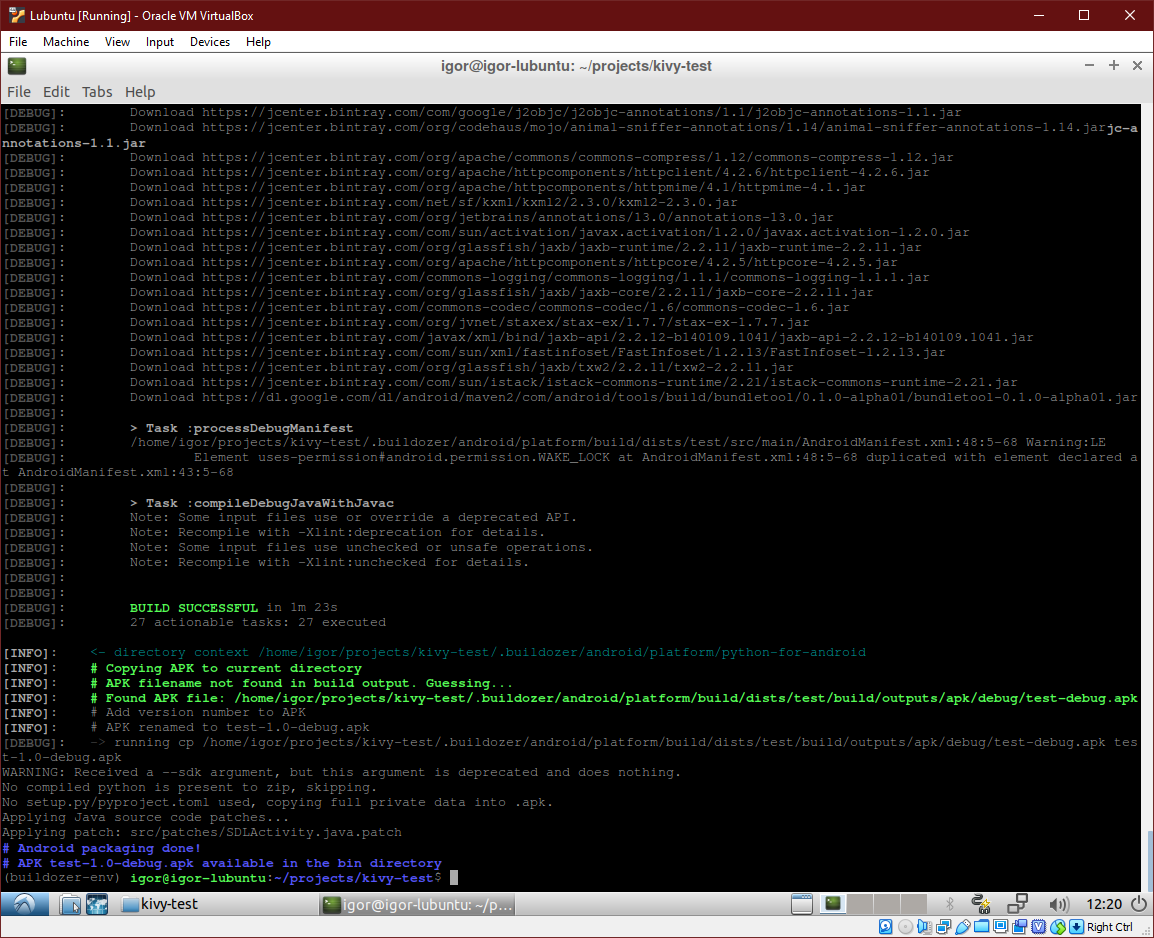Viewport: 1154px width, 938px height.
Task: Click the power button in the system tray
Action: click(1139, 904)
